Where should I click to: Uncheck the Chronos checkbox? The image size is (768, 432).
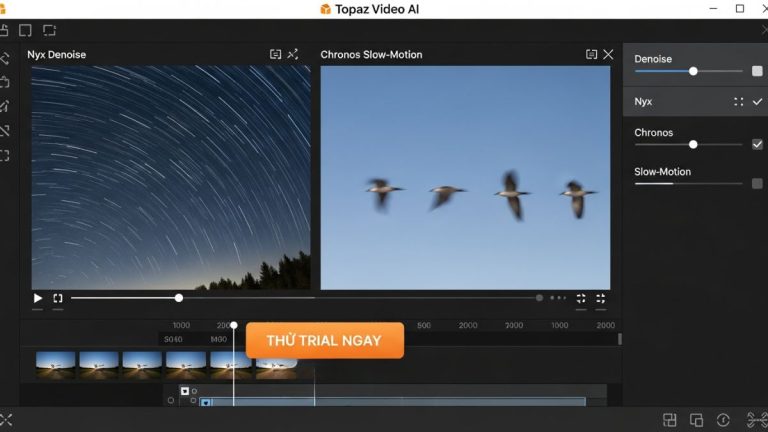coord(757,144)
